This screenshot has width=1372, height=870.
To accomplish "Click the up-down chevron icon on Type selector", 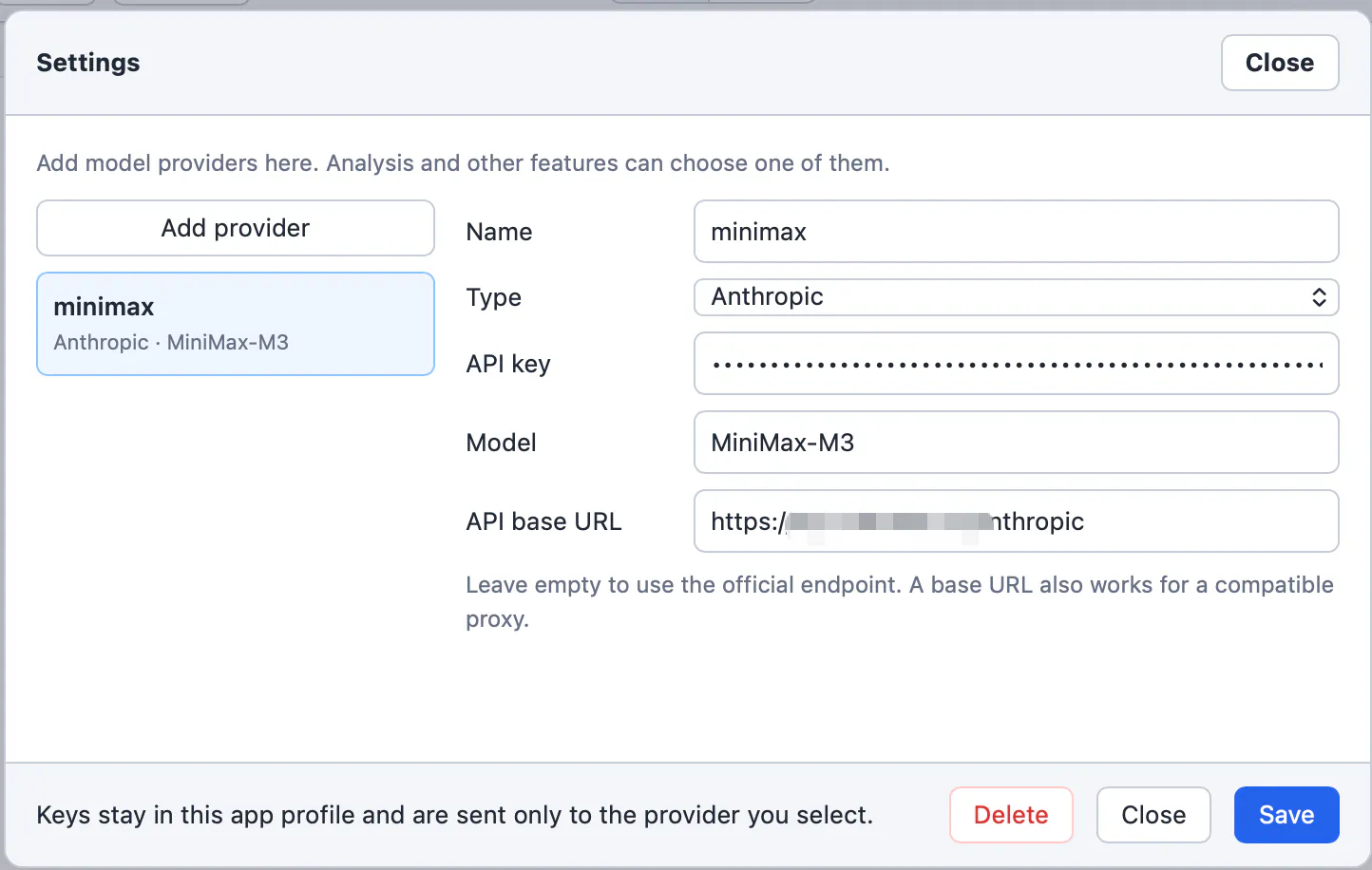I will pos(1319,297).
